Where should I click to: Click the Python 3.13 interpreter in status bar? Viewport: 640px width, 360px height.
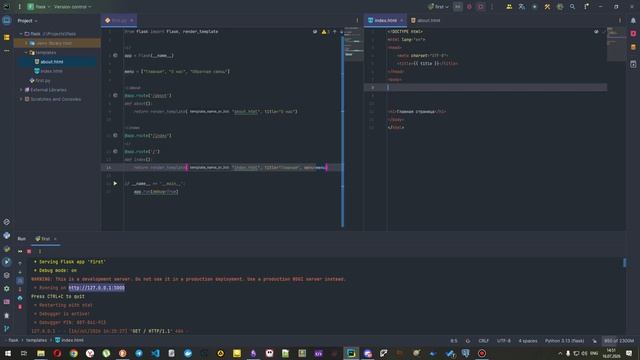point(564,340)
